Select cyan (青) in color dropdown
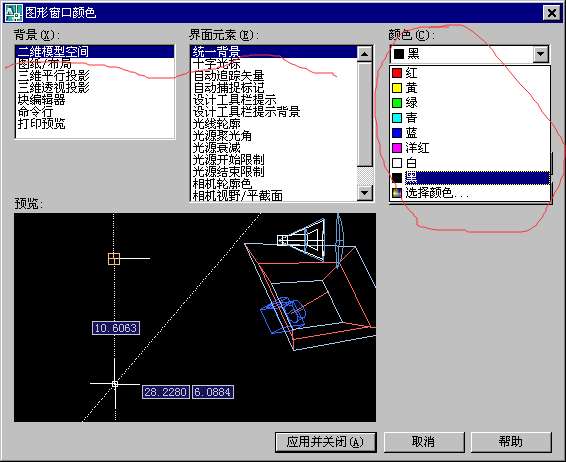 470,118
